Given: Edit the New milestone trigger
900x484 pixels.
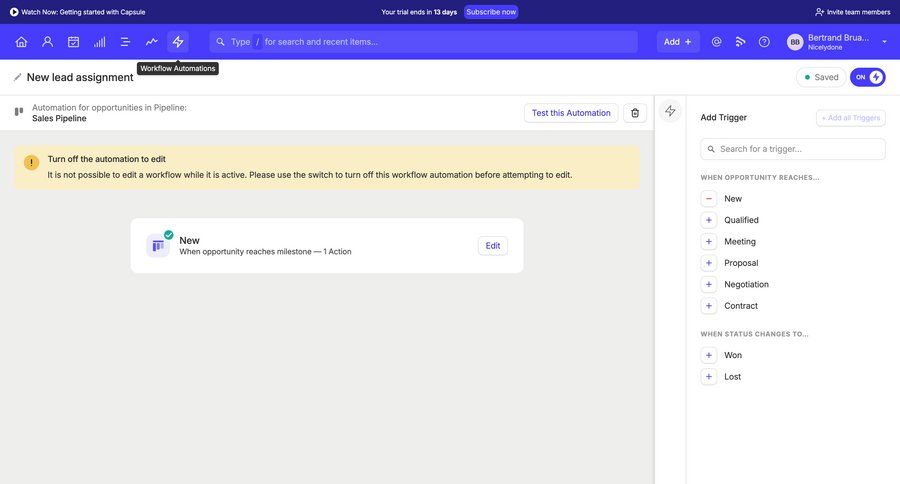Looking at the screenshot, I should [492, 246].
